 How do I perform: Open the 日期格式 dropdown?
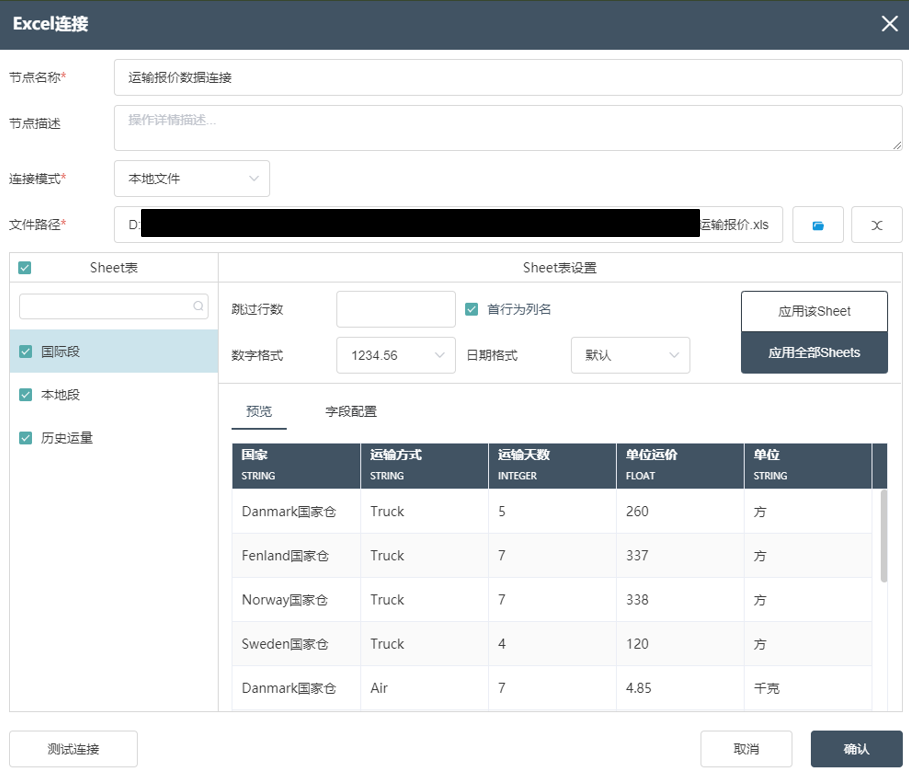tap(630, 355)
